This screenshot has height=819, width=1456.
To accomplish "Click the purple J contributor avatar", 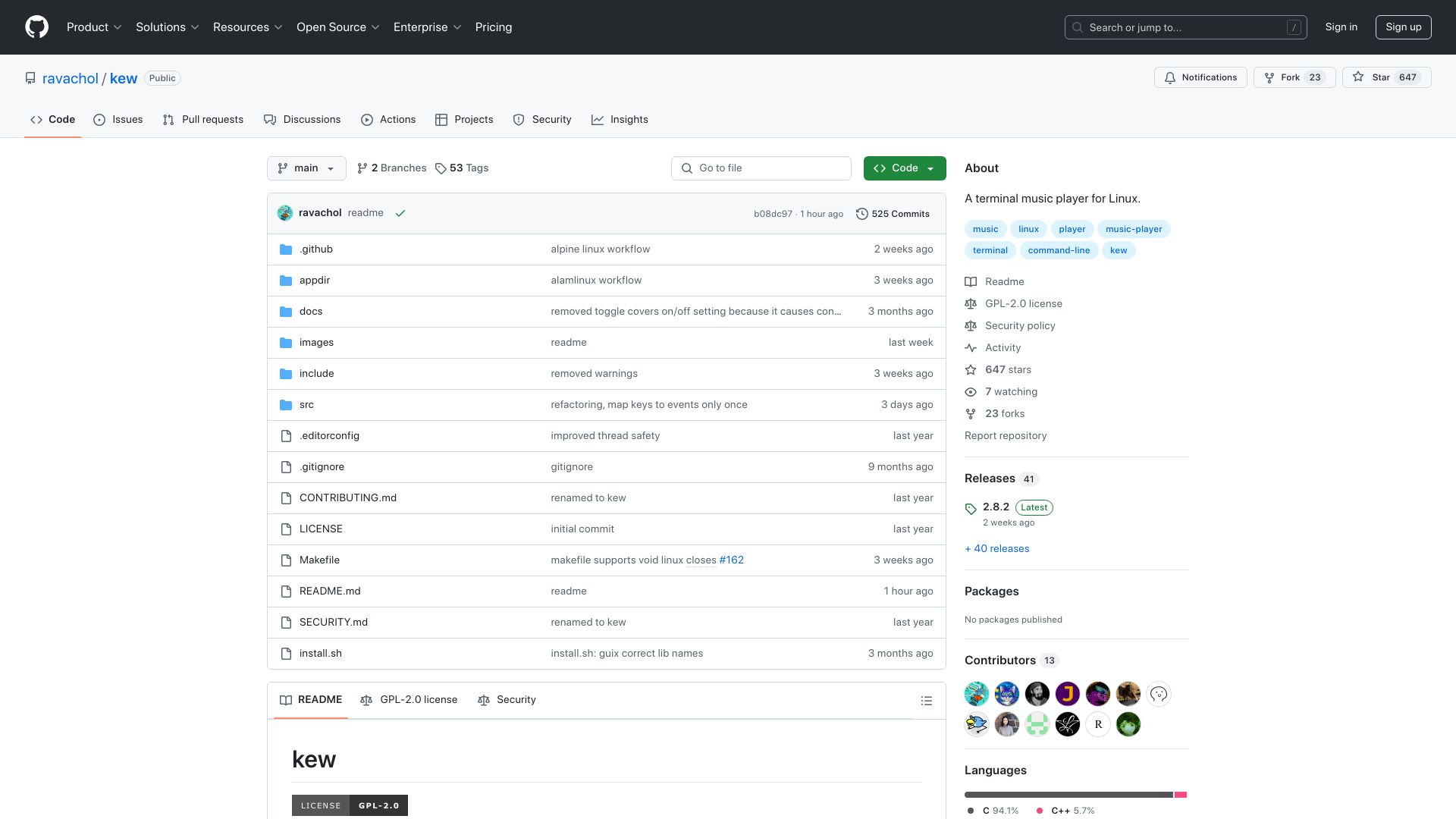I will [x=1068, y=694].
